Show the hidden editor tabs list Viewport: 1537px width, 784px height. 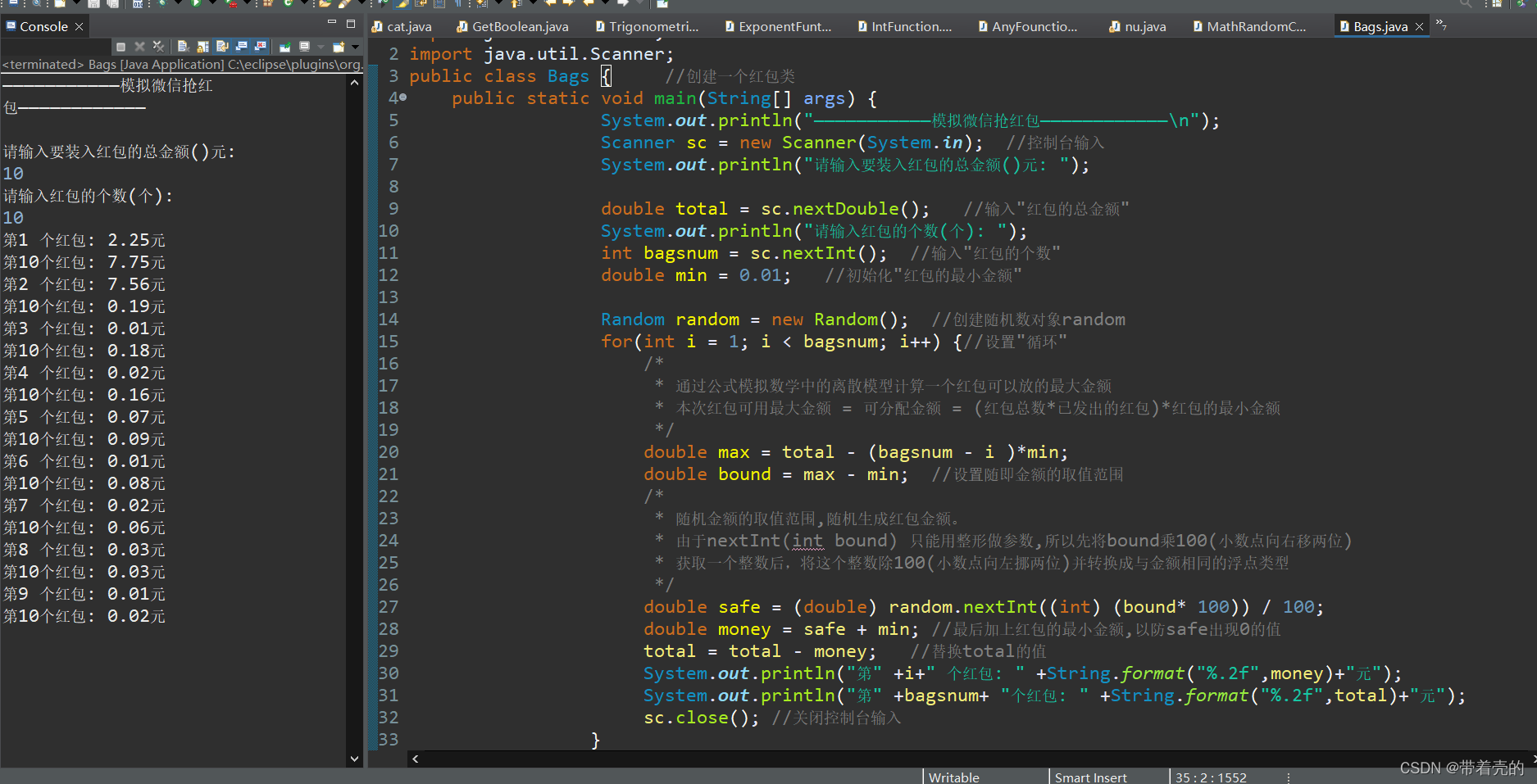coord(1441,25)
